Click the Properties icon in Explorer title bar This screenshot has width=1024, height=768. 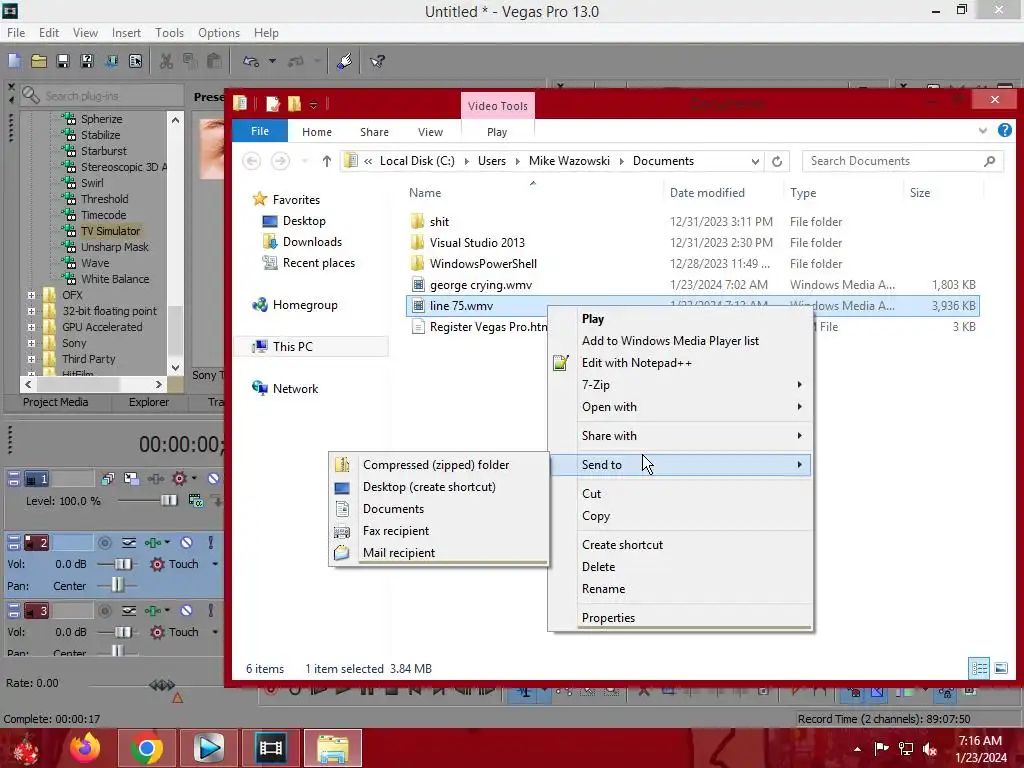tap(273, 103)
